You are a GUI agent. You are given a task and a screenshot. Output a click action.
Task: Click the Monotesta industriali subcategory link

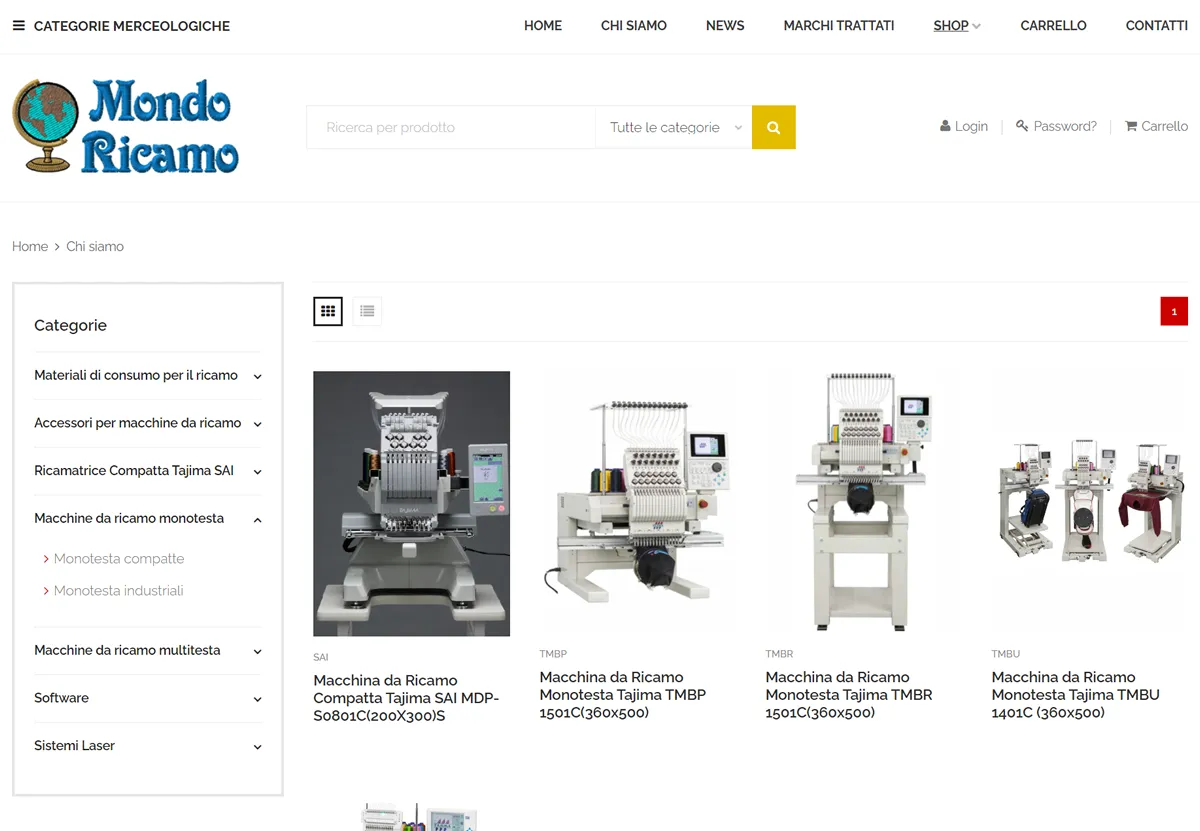click(x=119, y=591)
